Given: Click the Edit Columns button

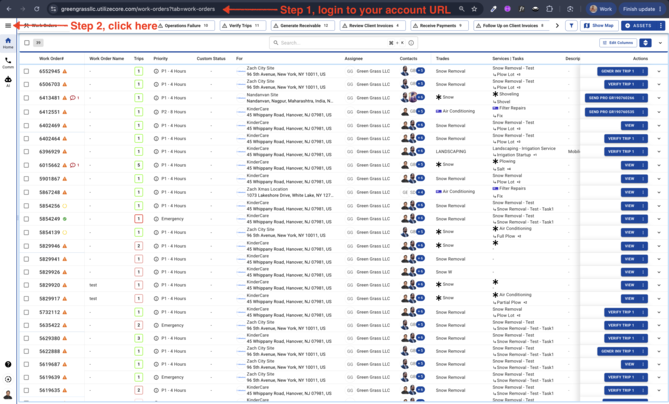Looking at the screenshot, I should click(x=618, y=43).
